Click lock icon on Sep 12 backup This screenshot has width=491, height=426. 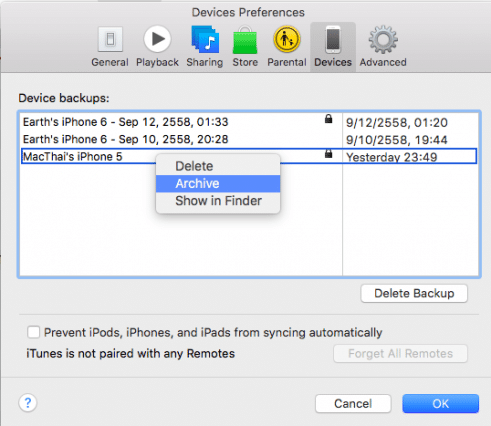coord(328,119)
